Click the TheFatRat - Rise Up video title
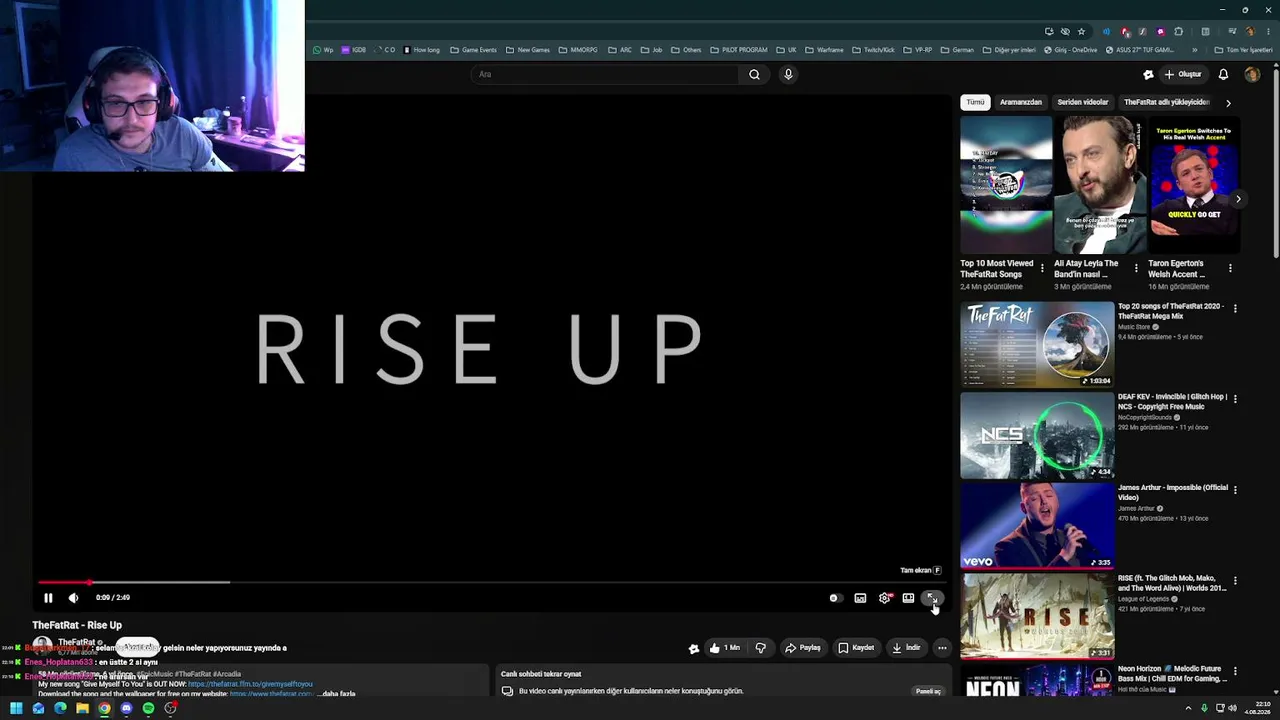The height and width of the screenshot is (720, 1280). point(77,625)
